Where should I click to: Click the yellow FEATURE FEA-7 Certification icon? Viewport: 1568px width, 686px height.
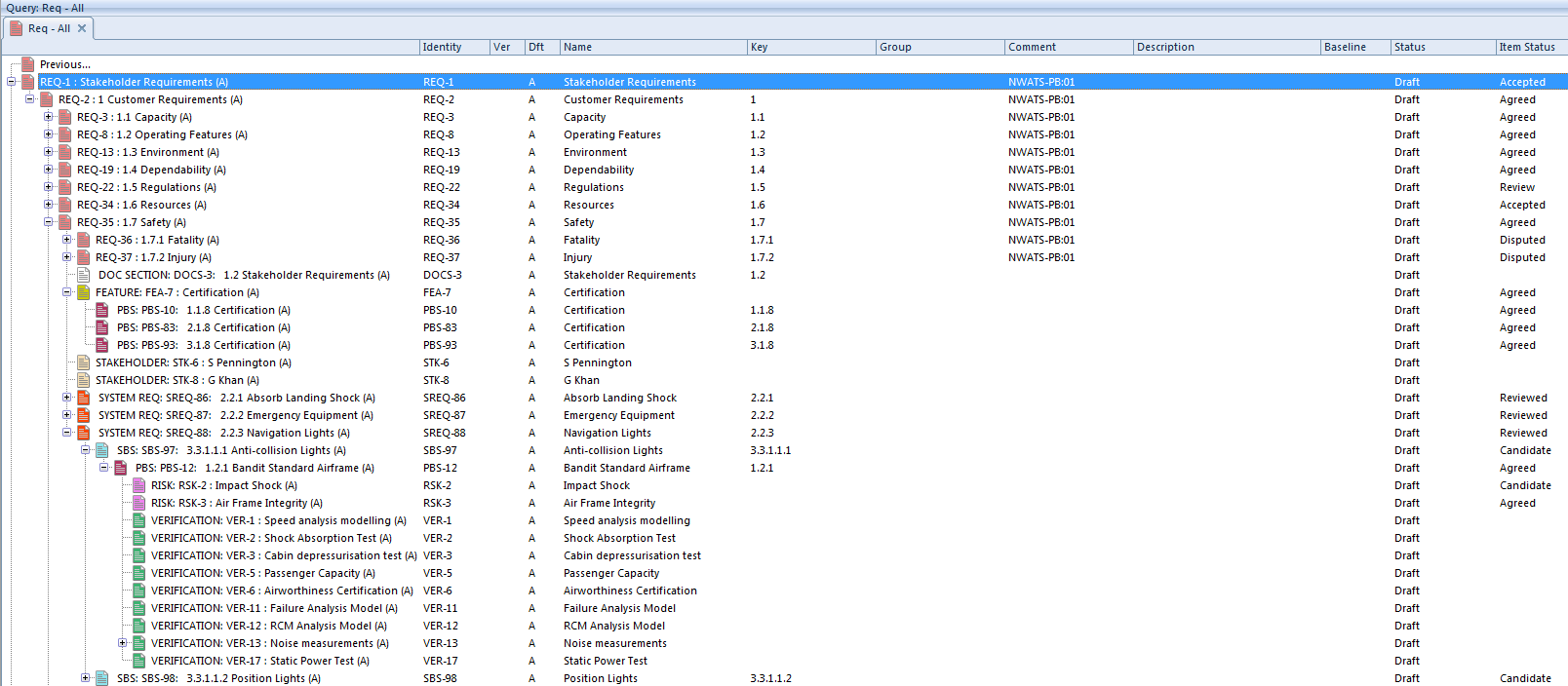tap(83, 292)
